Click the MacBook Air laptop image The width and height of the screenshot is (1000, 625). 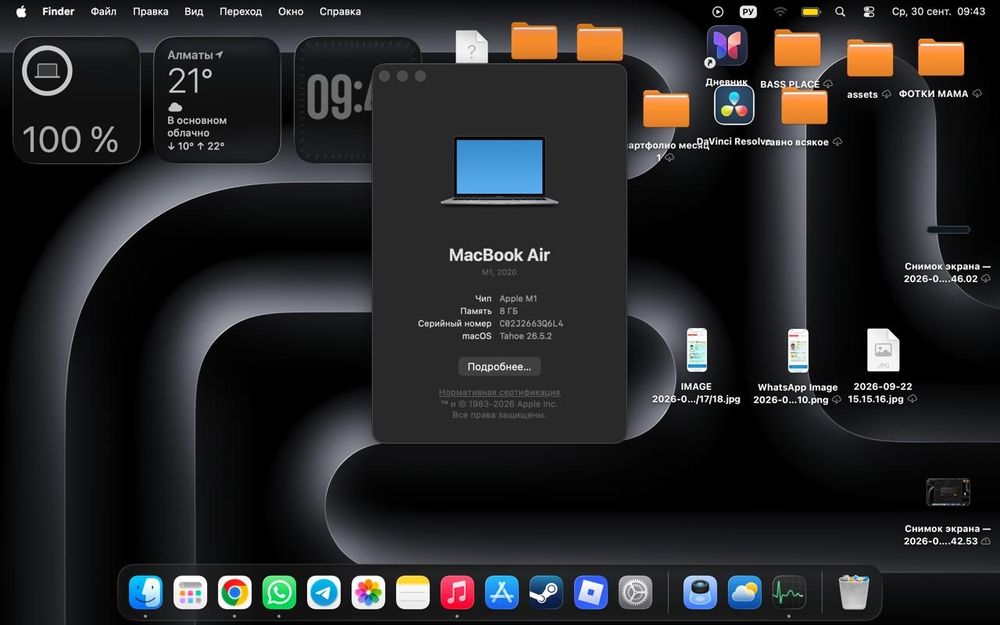coord(499,171)
